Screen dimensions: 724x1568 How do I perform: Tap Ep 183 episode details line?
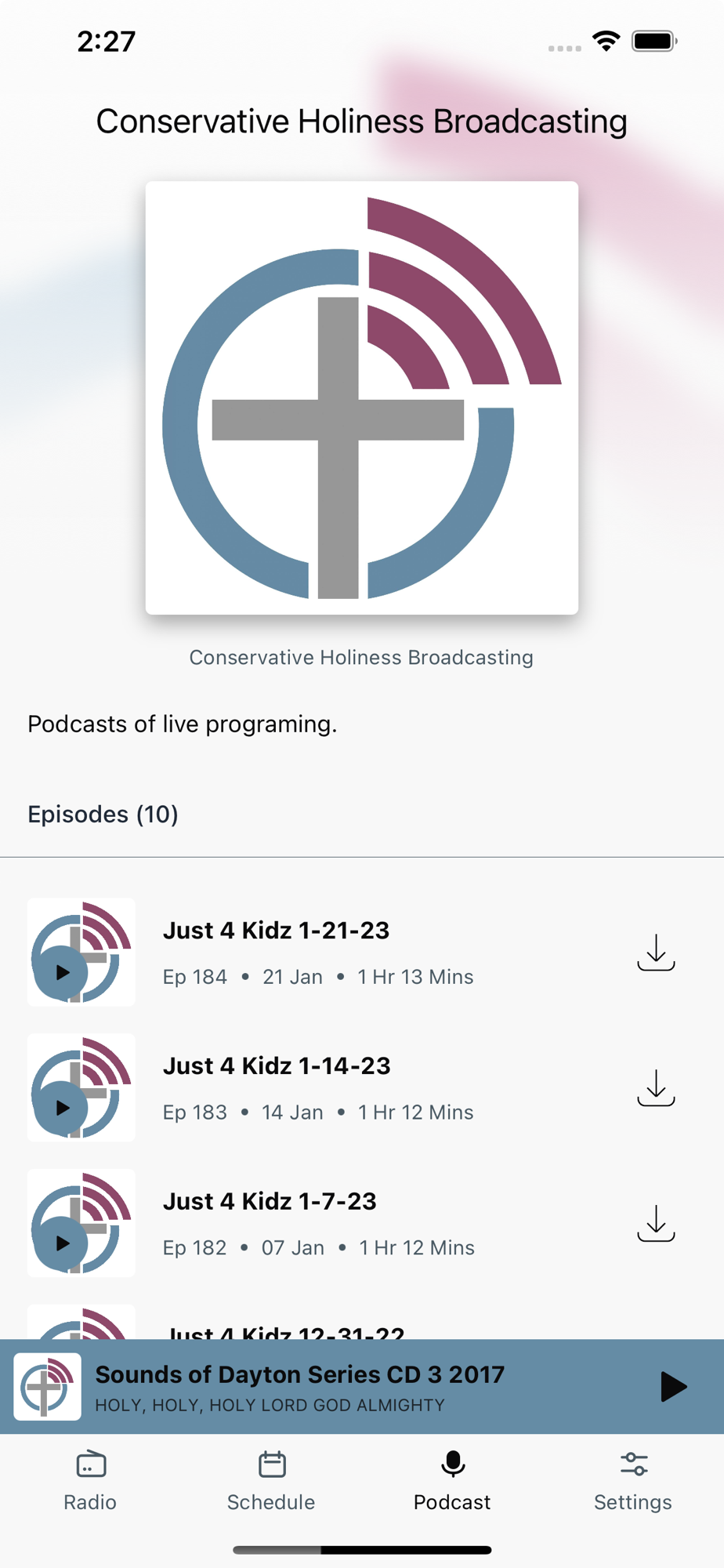point(318,1112)
